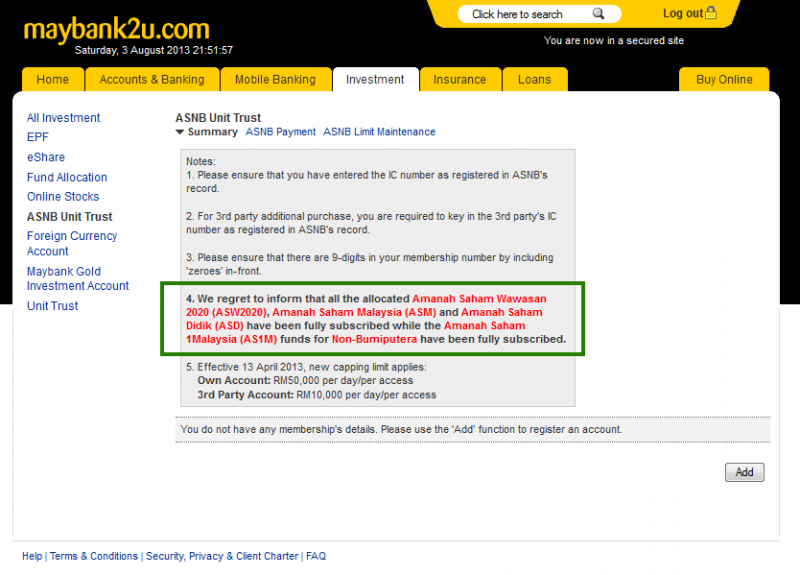The width and height of the screenshot is (800, 575).
Task: Open the Loans tab
Action: 534,80
